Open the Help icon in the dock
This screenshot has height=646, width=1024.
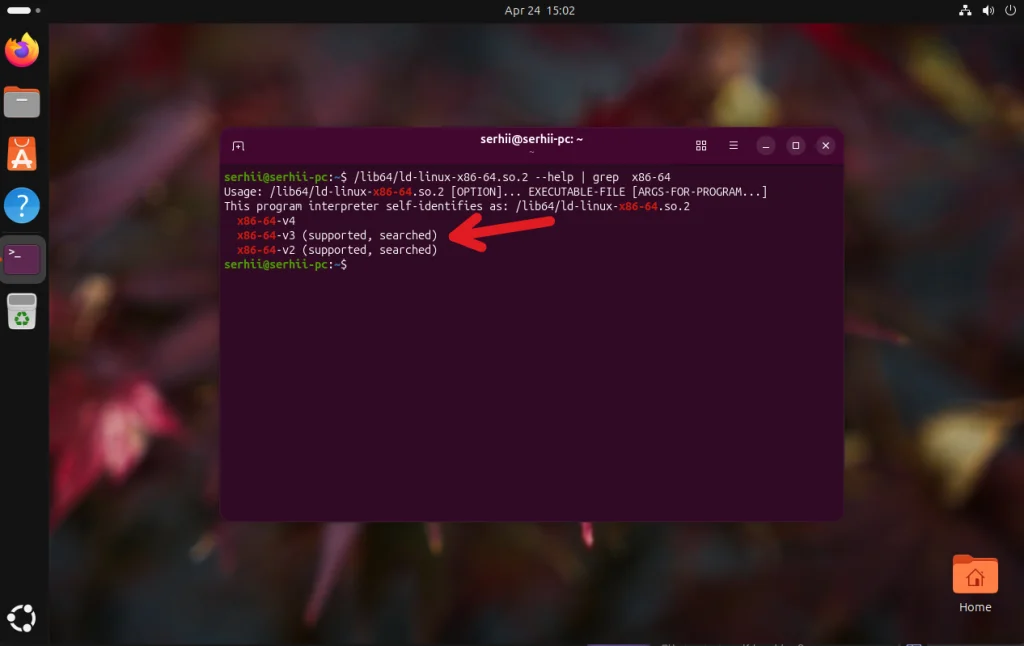pyautogui.click(x=22, y=206)
